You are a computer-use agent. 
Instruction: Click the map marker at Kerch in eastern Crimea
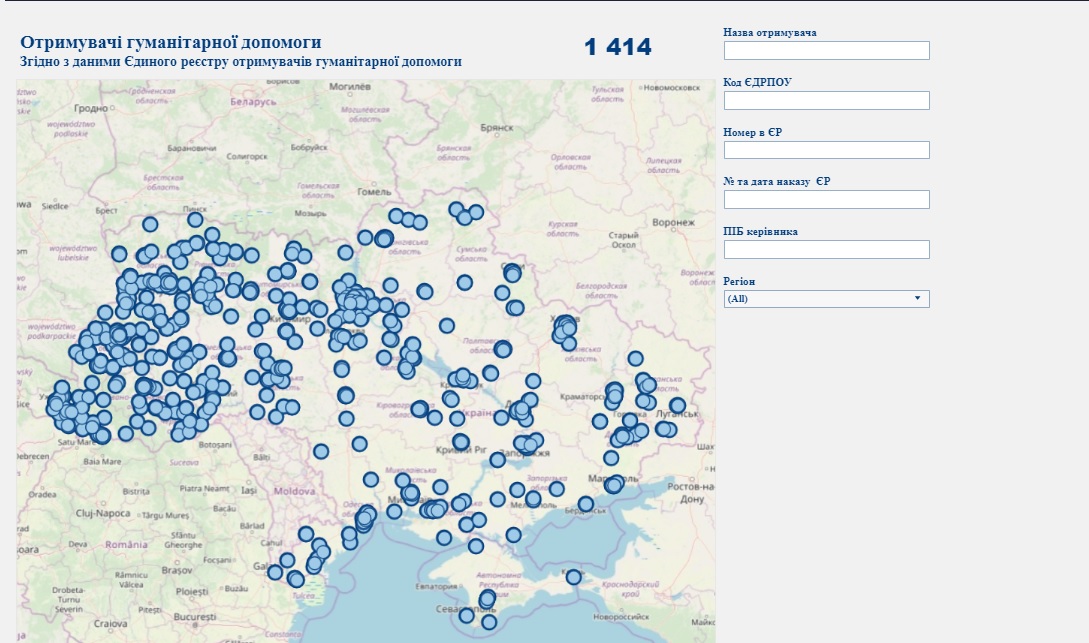pos(573,577)
